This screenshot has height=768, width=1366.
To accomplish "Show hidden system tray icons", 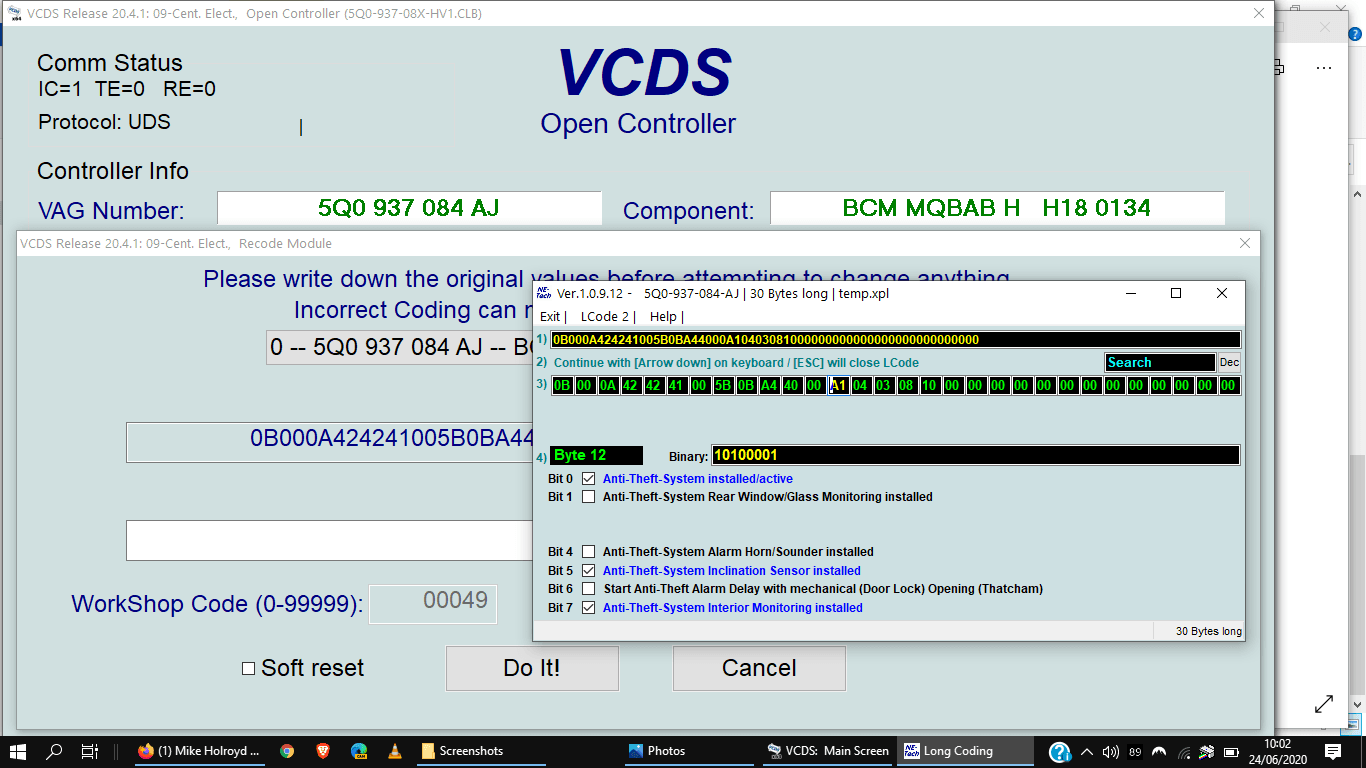I will [x=1087, y=751].
